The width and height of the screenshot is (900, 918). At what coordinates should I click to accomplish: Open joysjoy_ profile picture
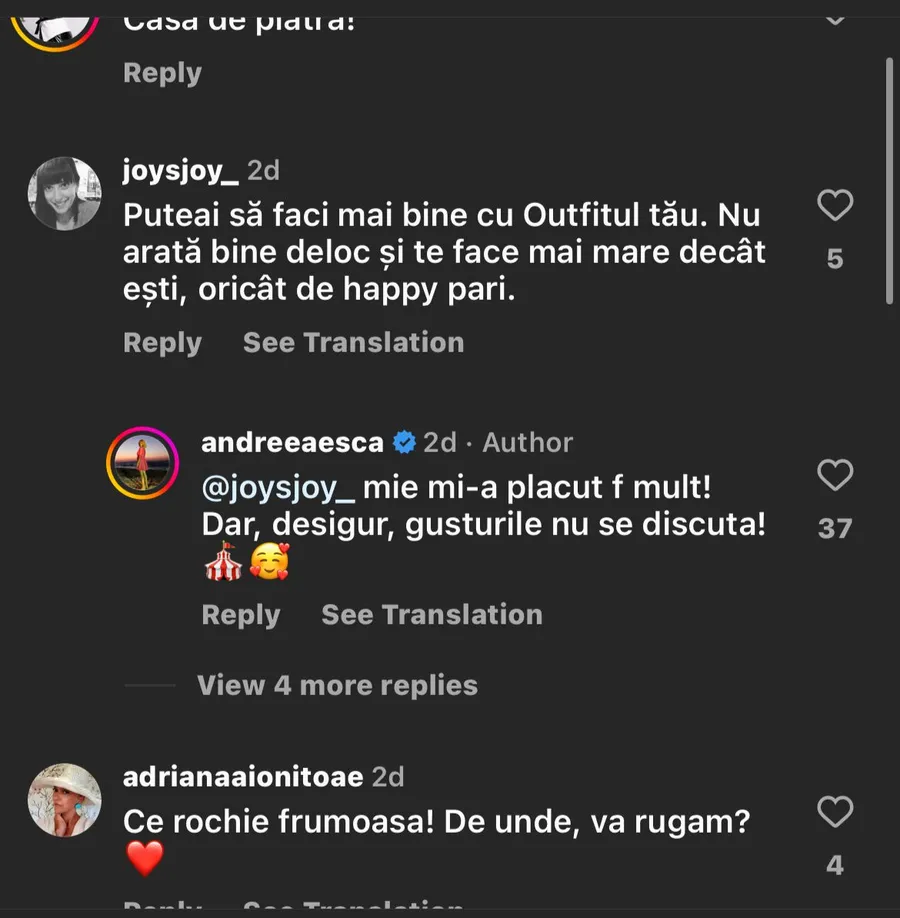(64, 193)
